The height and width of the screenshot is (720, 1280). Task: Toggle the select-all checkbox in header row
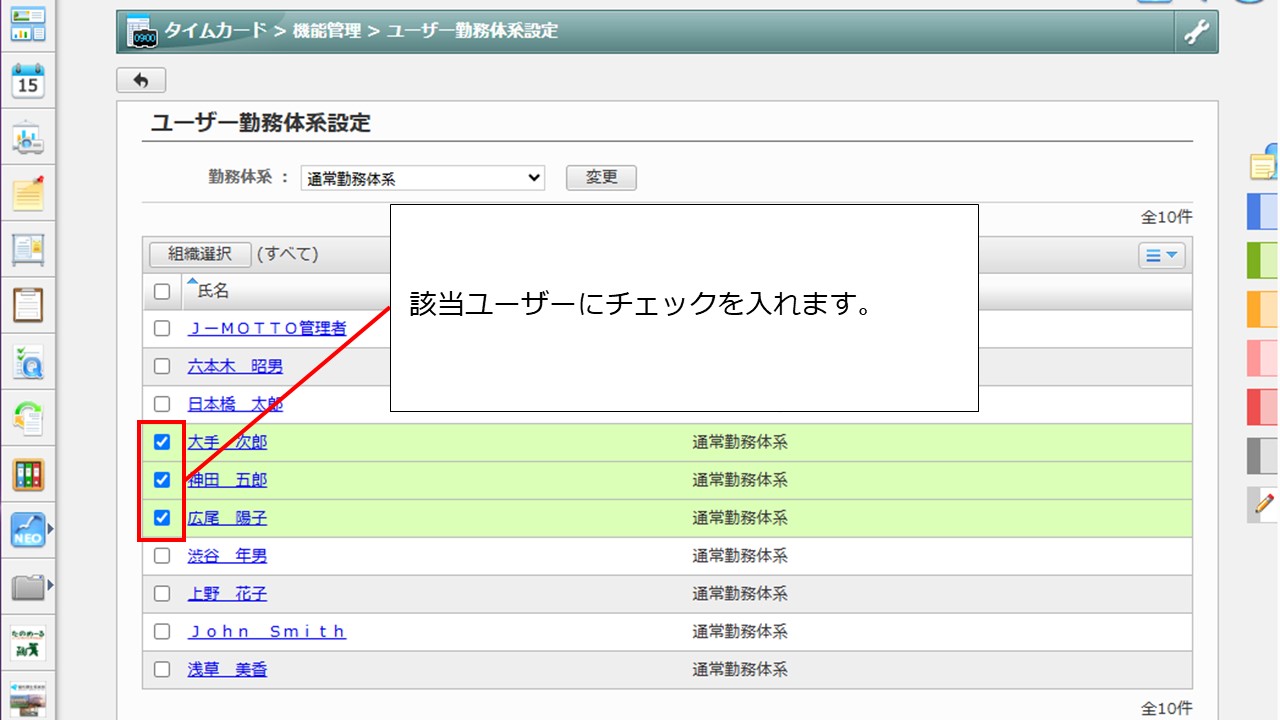[x=162, y=291]
